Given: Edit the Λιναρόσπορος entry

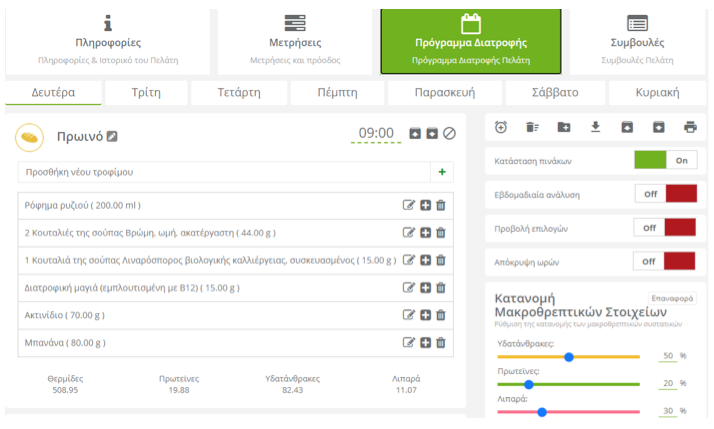Looking at the screenshot, I should [409, 260].
